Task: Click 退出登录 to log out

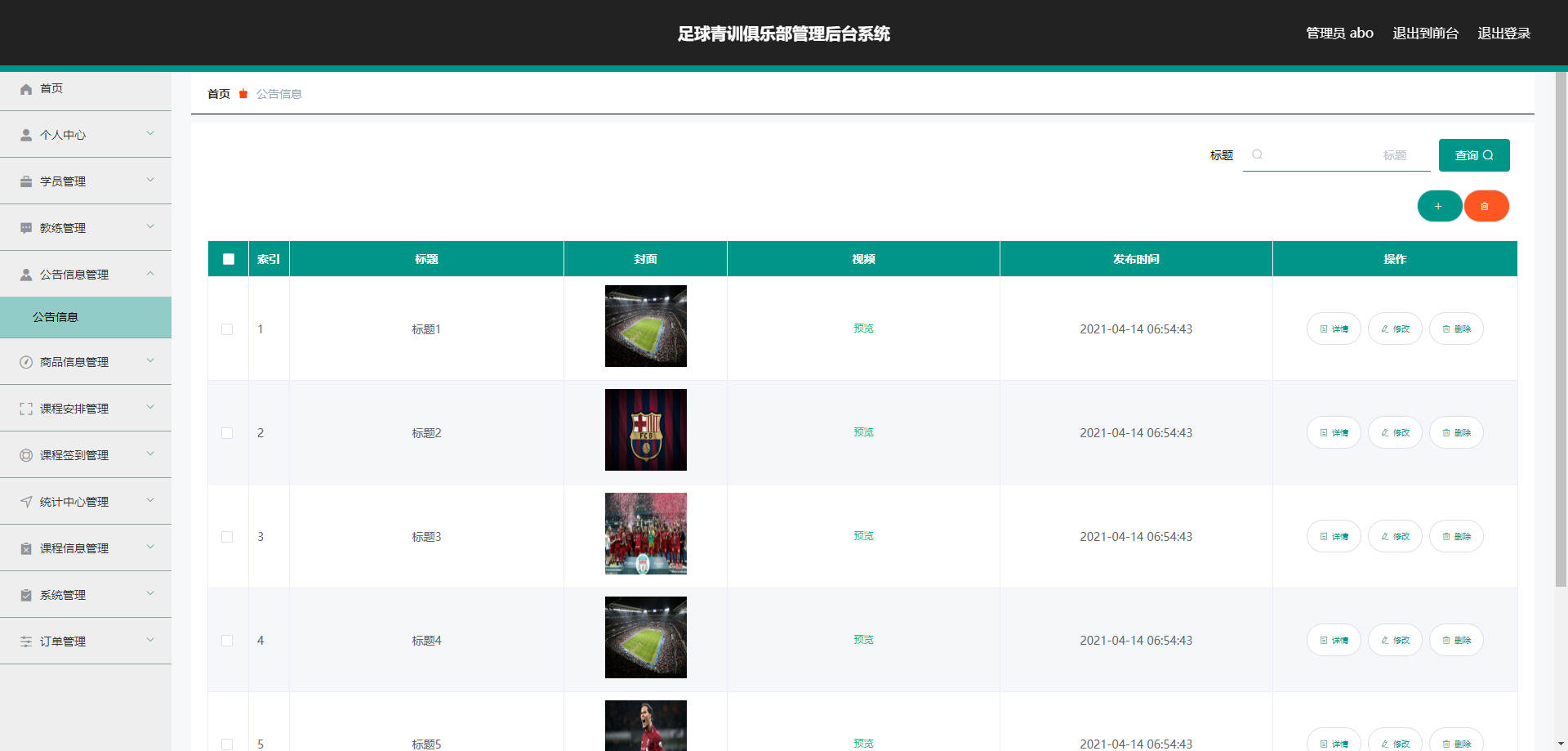Action: pyautogui.click(x=1503, y=34)
